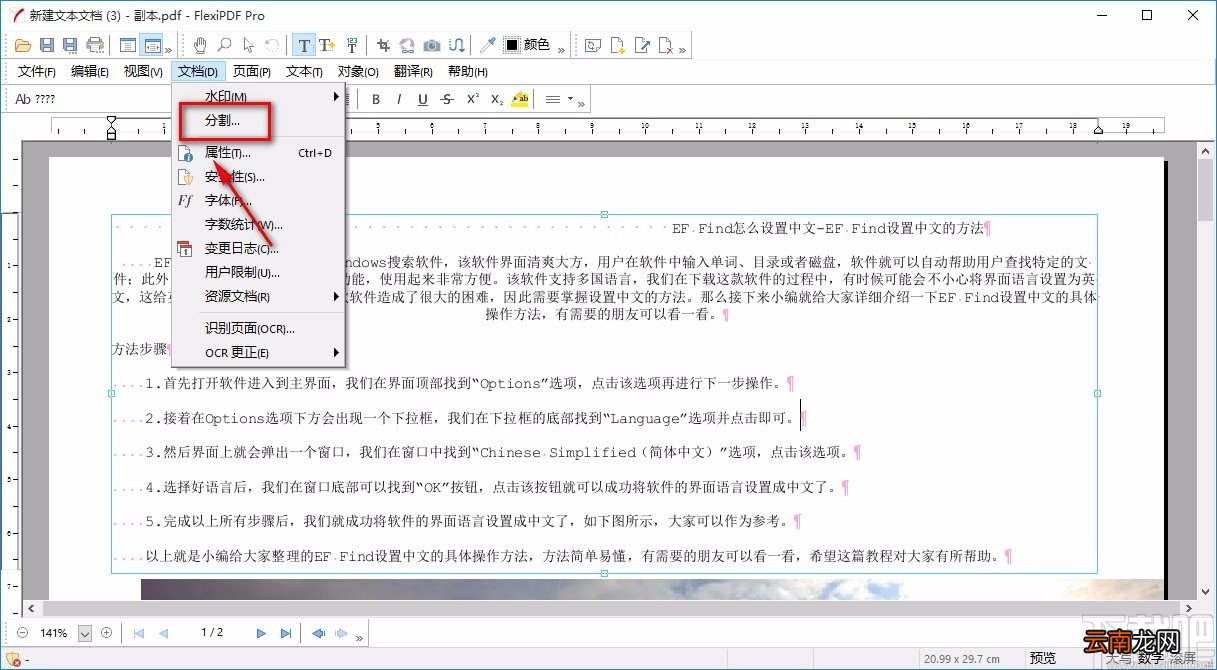Image resolution: width=1217 pixels, height=670 pixels.
Task: Open the 视图(V) menu
Action: pos(143,72)
